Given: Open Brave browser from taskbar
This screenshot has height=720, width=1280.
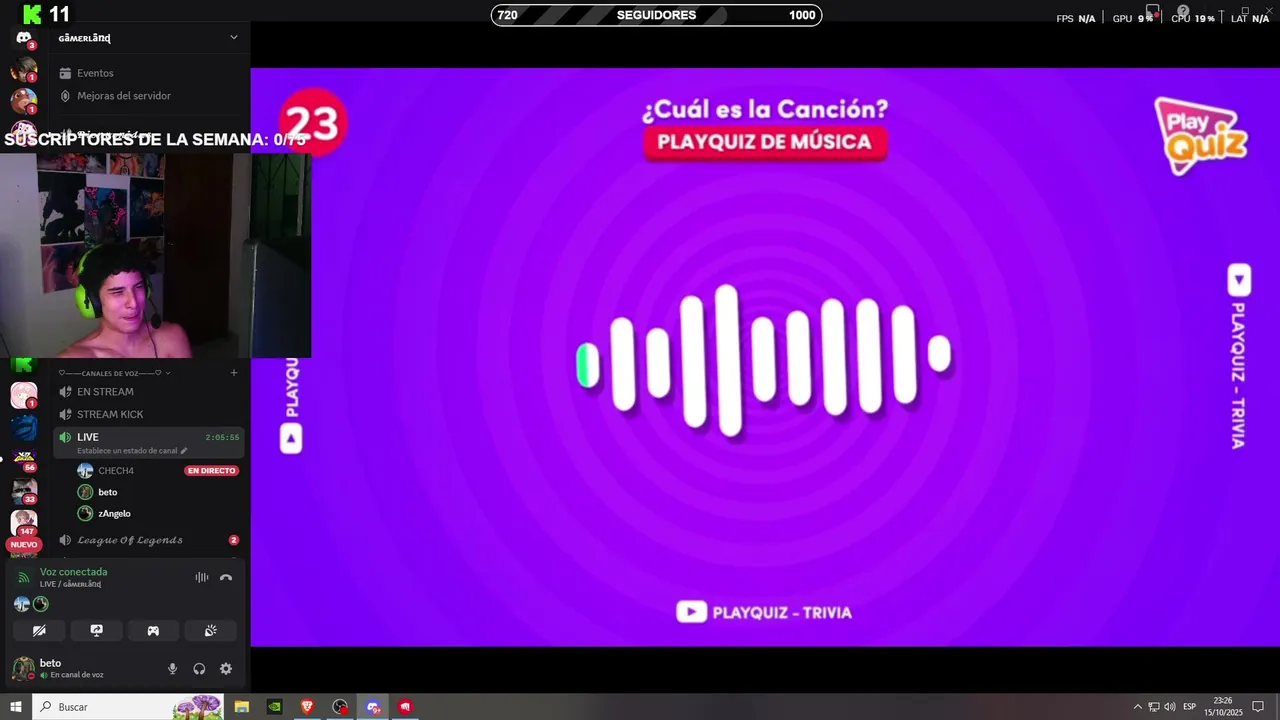Looking at the screenshot, I should click(x=307, y=706).
